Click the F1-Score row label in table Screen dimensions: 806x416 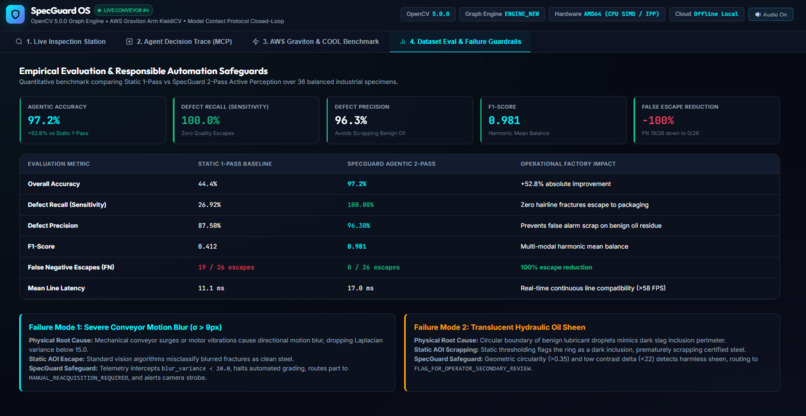pyautogui.click(x=41, y=247)
